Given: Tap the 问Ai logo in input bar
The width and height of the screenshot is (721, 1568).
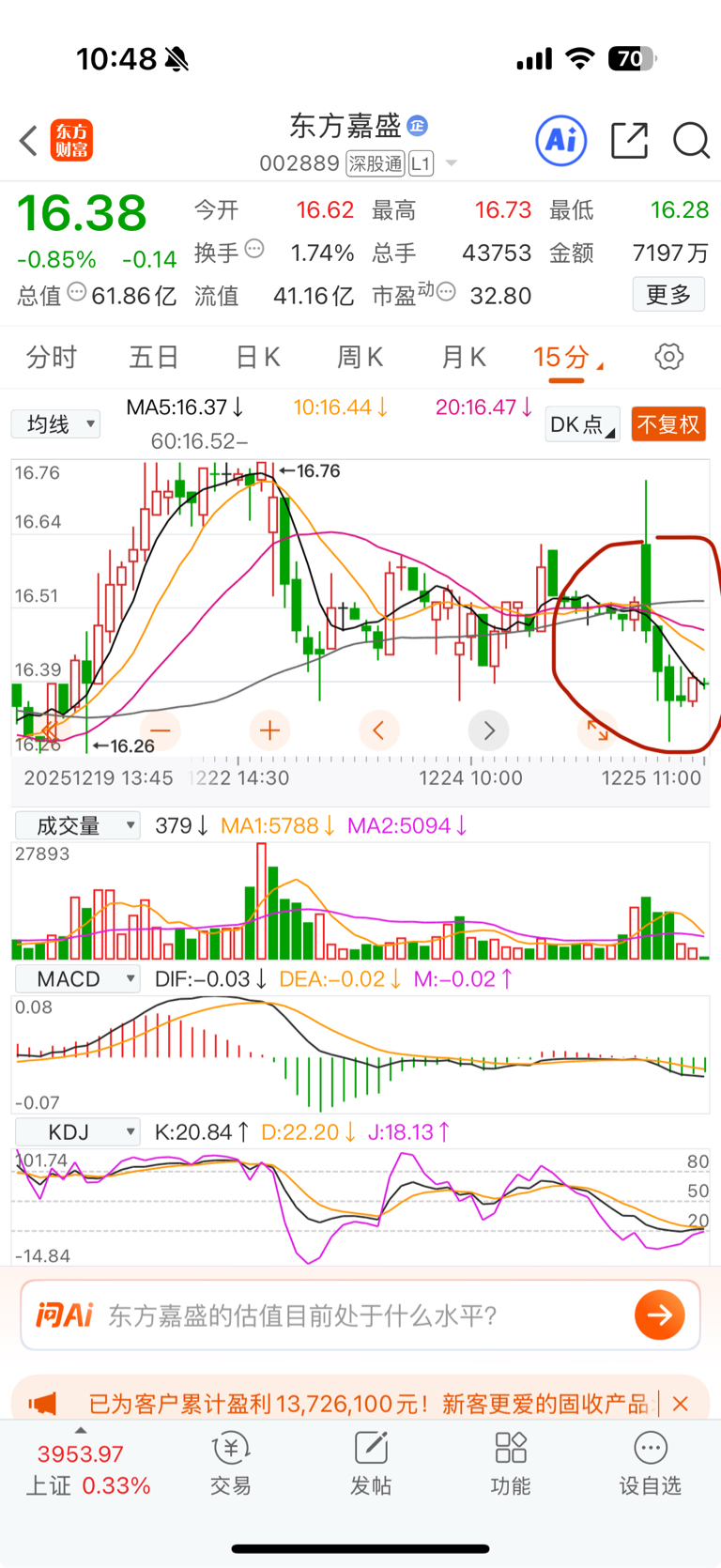Looking at the screenshot, I should tap(64, 1314).
